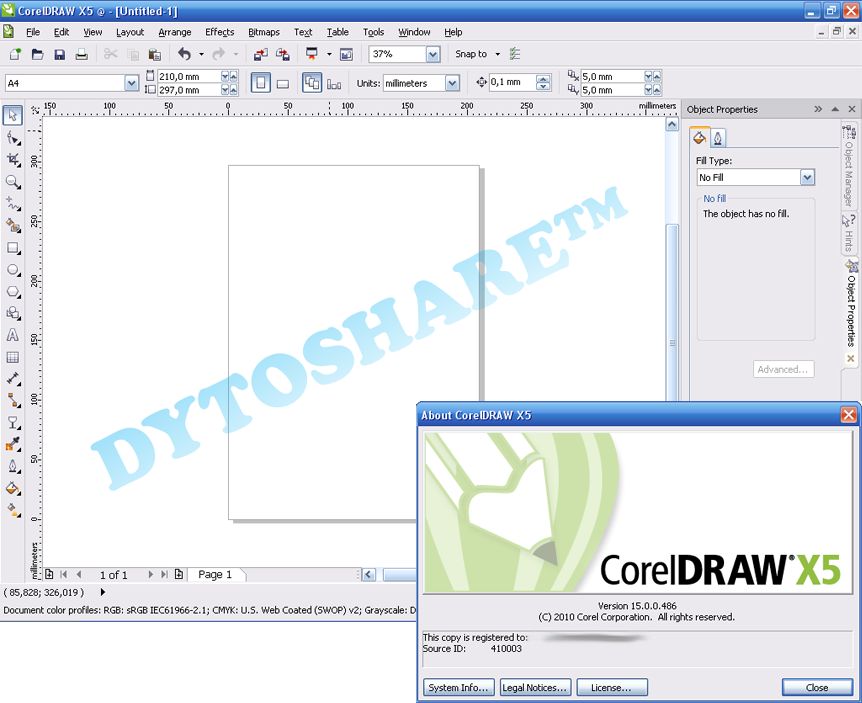The width and height of the screenshot is (862, 703).
Task: Toggle Current Page layout button
Action: (x=334, y=83)
